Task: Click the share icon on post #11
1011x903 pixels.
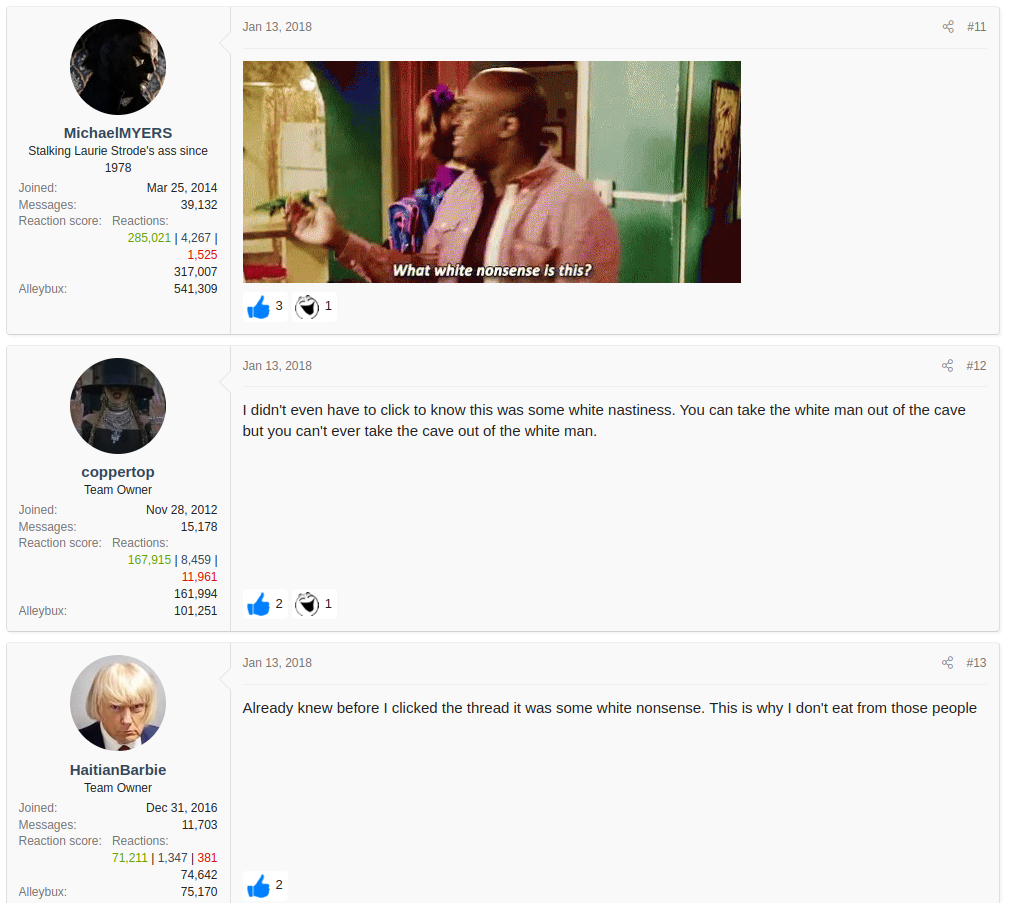Action: pyautogui.click(x=948, y=27)
